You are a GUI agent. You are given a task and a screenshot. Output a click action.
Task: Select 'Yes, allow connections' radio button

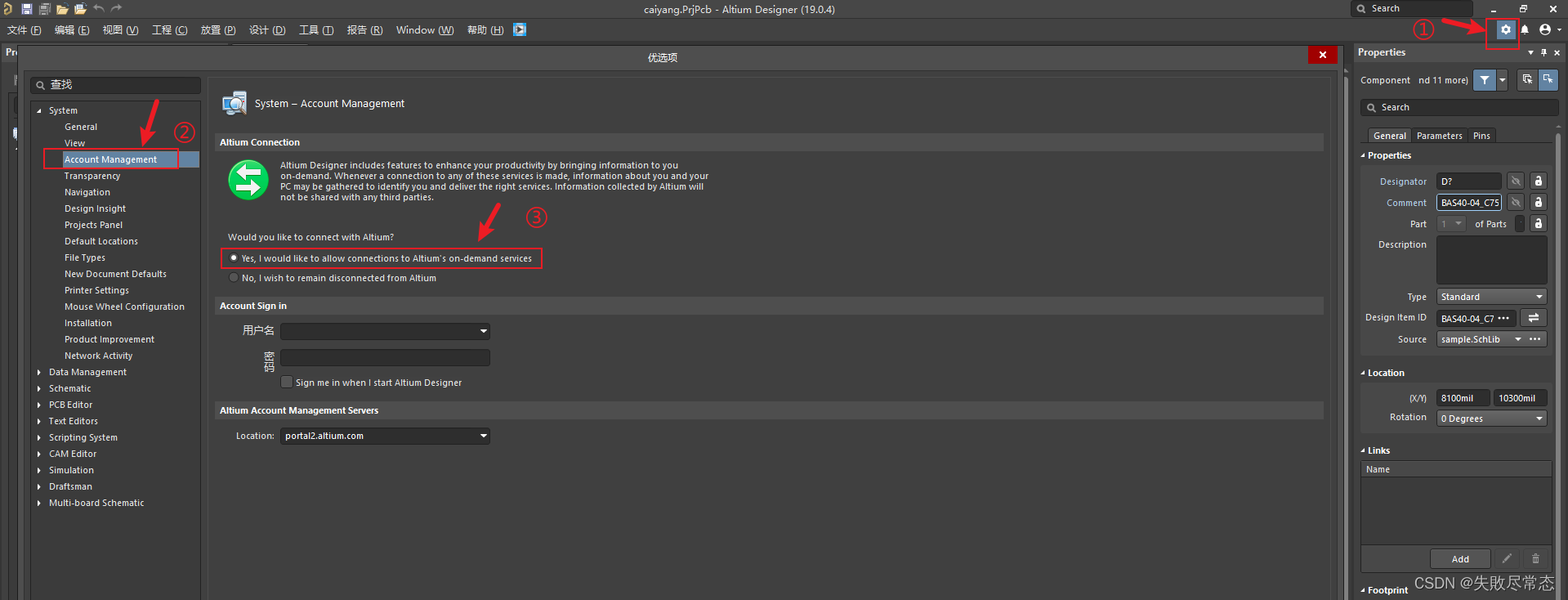click(x=234, y=257)
